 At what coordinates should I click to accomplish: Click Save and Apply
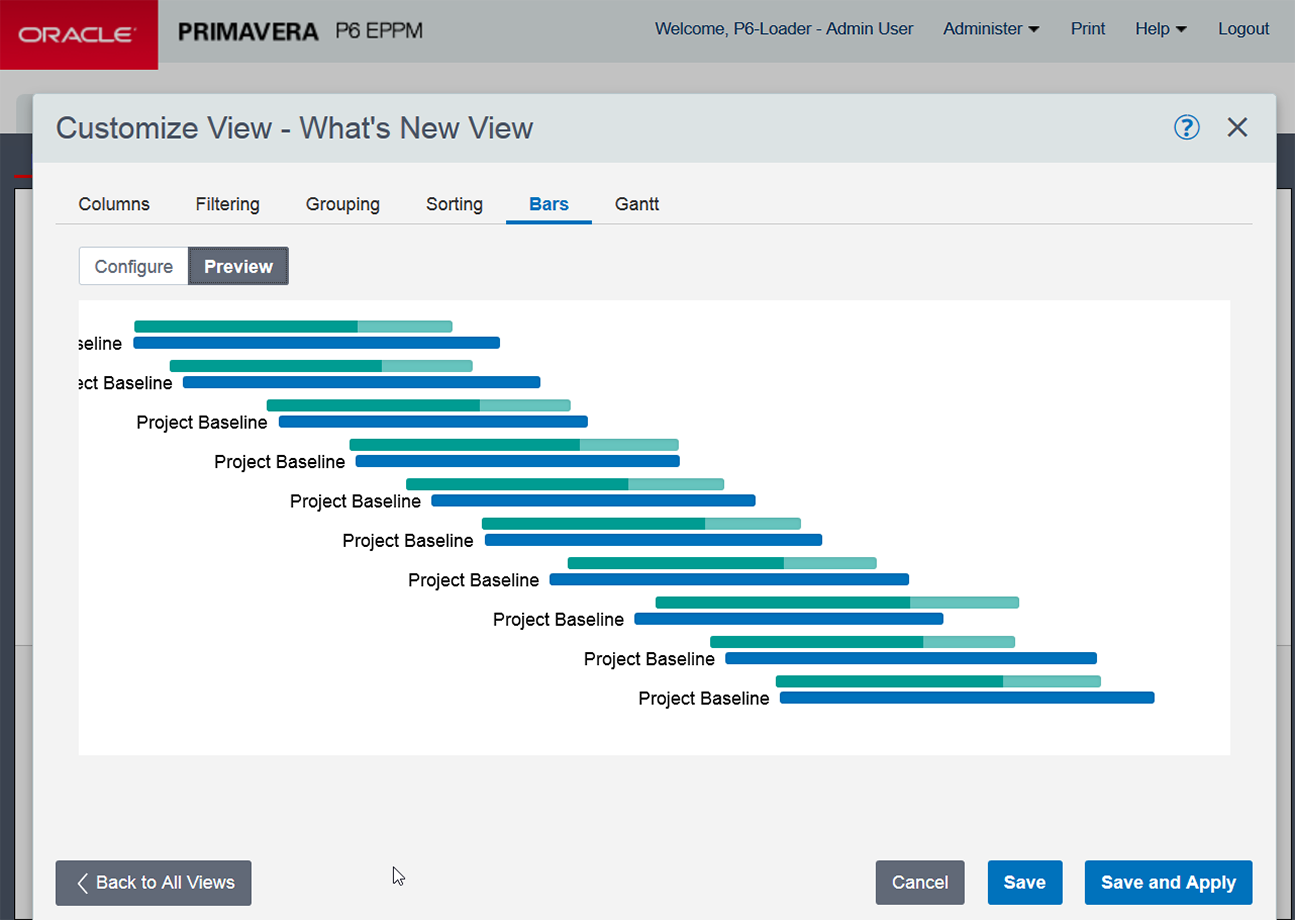click(x=1168, y=883)
